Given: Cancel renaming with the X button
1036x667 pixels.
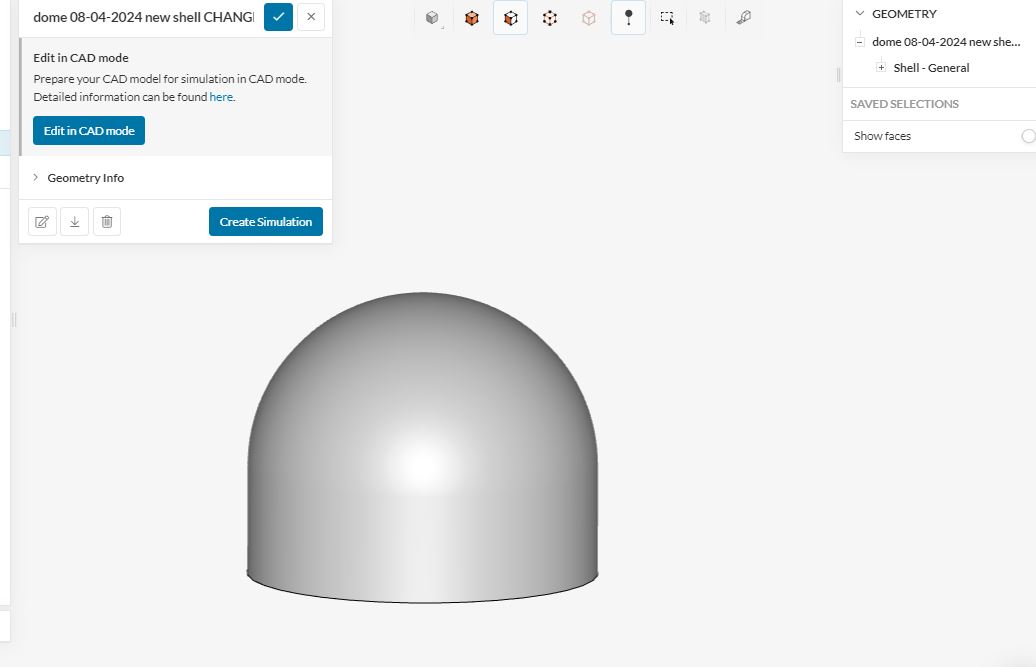Looking at the screenshot, I should (x=311, y=17).
